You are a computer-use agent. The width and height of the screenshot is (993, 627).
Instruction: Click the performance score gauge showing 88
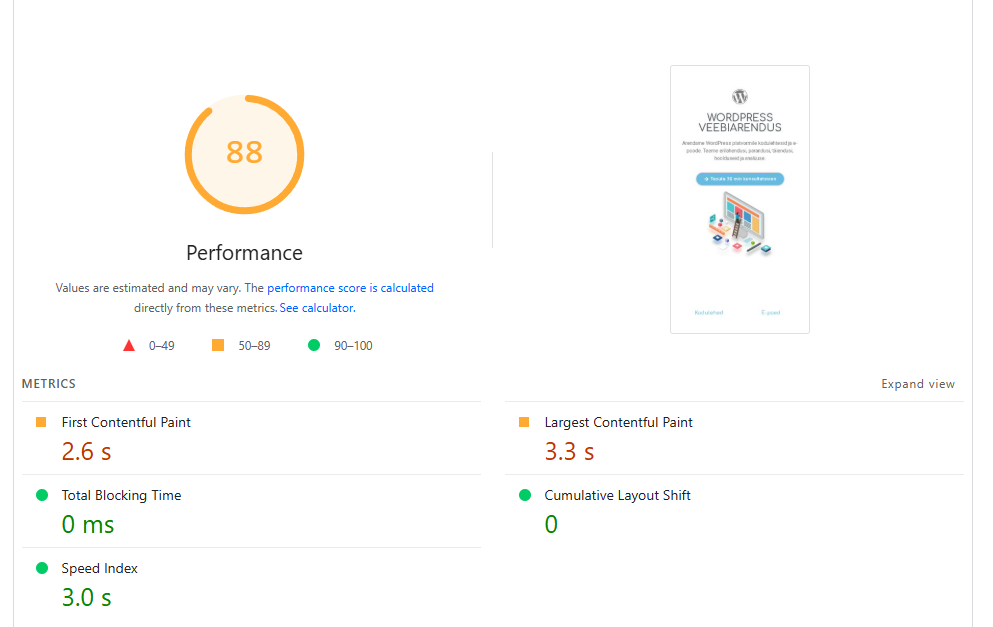click(244, 153)
